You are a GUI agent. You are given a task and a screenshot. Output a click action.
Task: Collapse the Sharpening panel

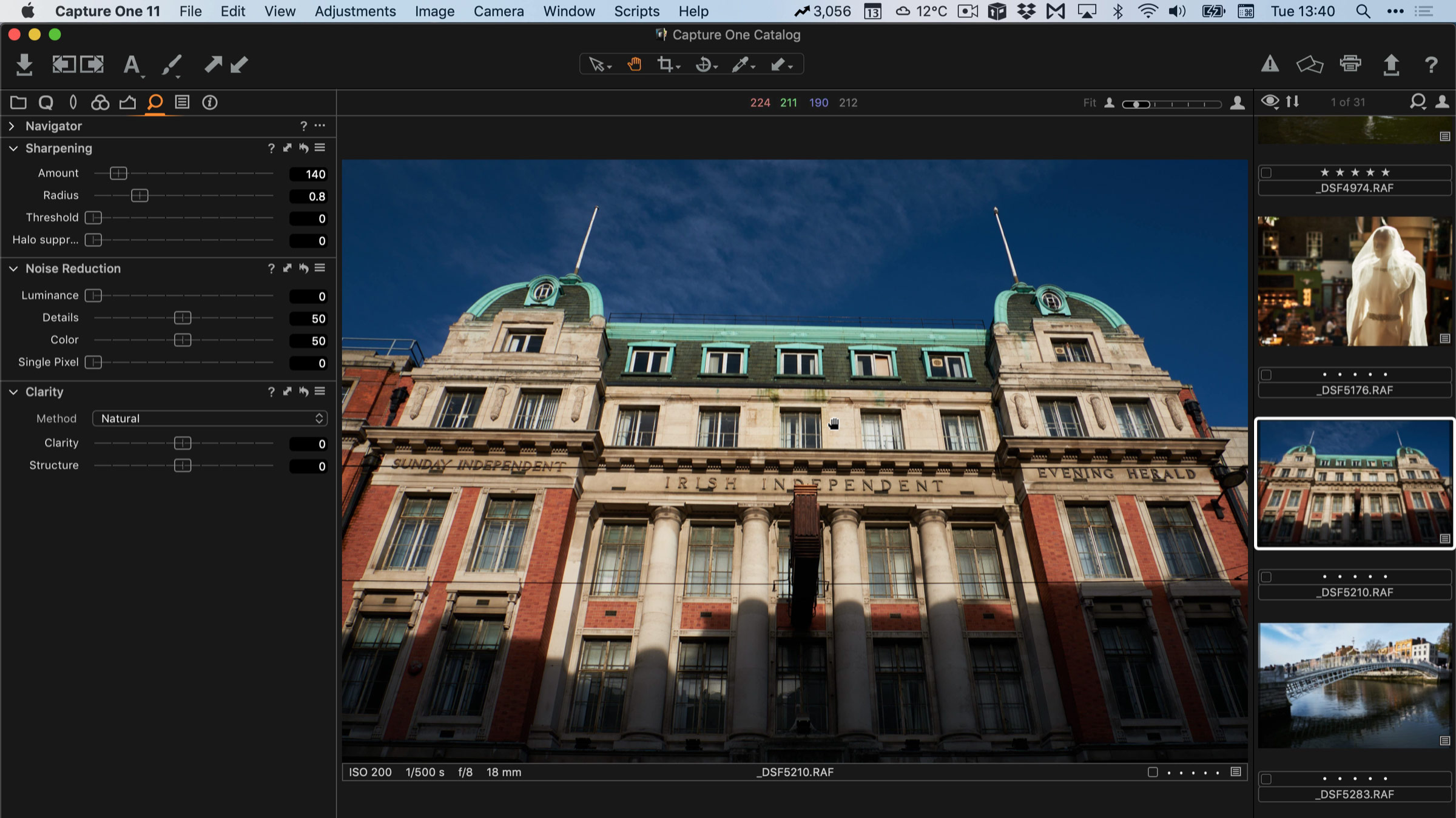pos(13,148)
